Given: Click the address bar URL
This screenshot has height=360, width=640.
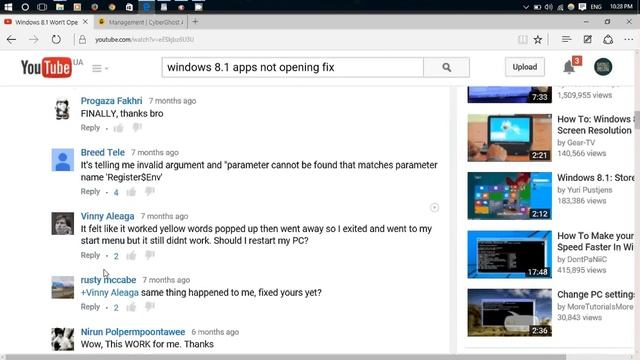Looking at the screenshot, I should 144,40.
